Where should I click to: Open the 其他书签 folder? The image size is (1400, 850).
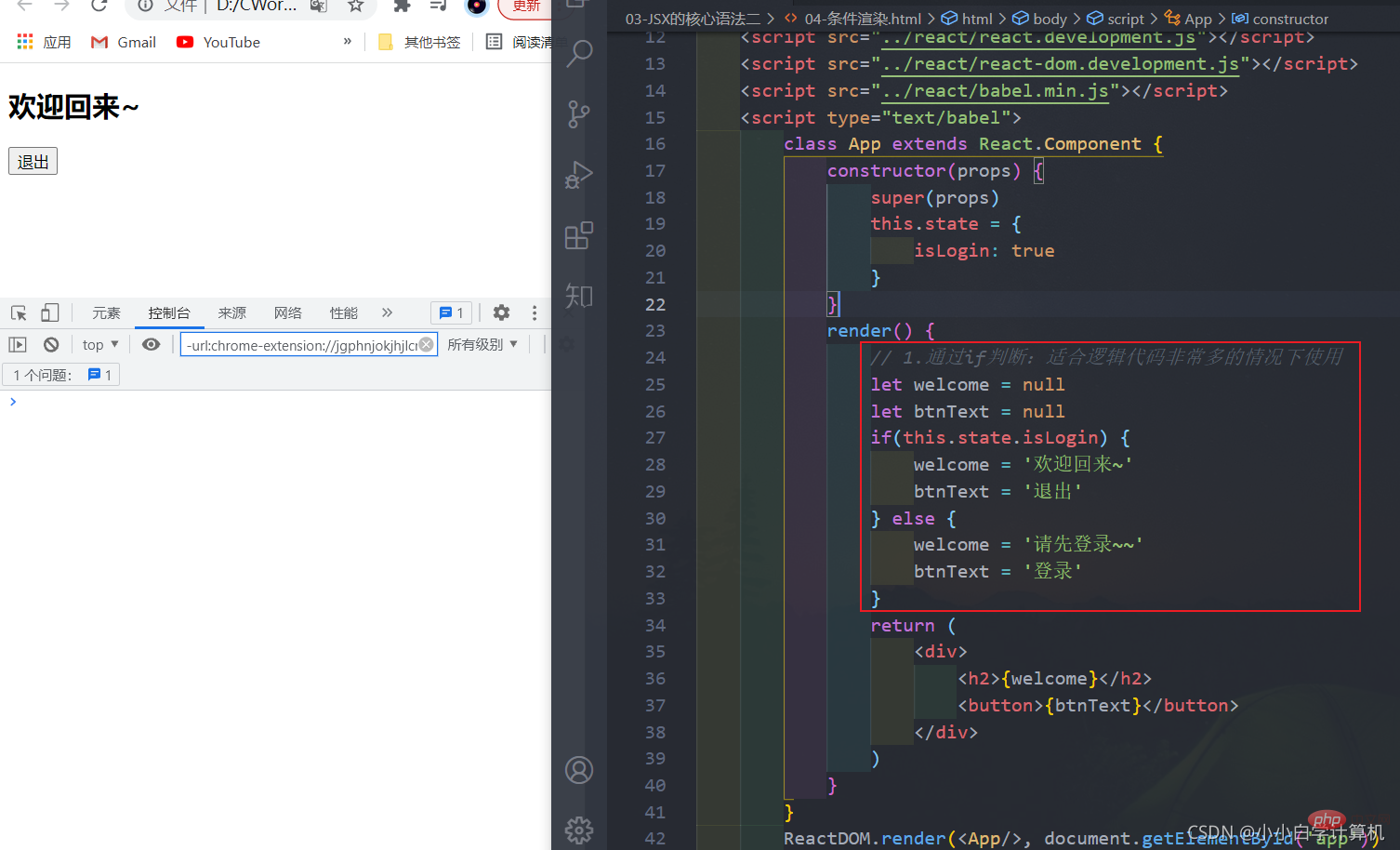419,42
